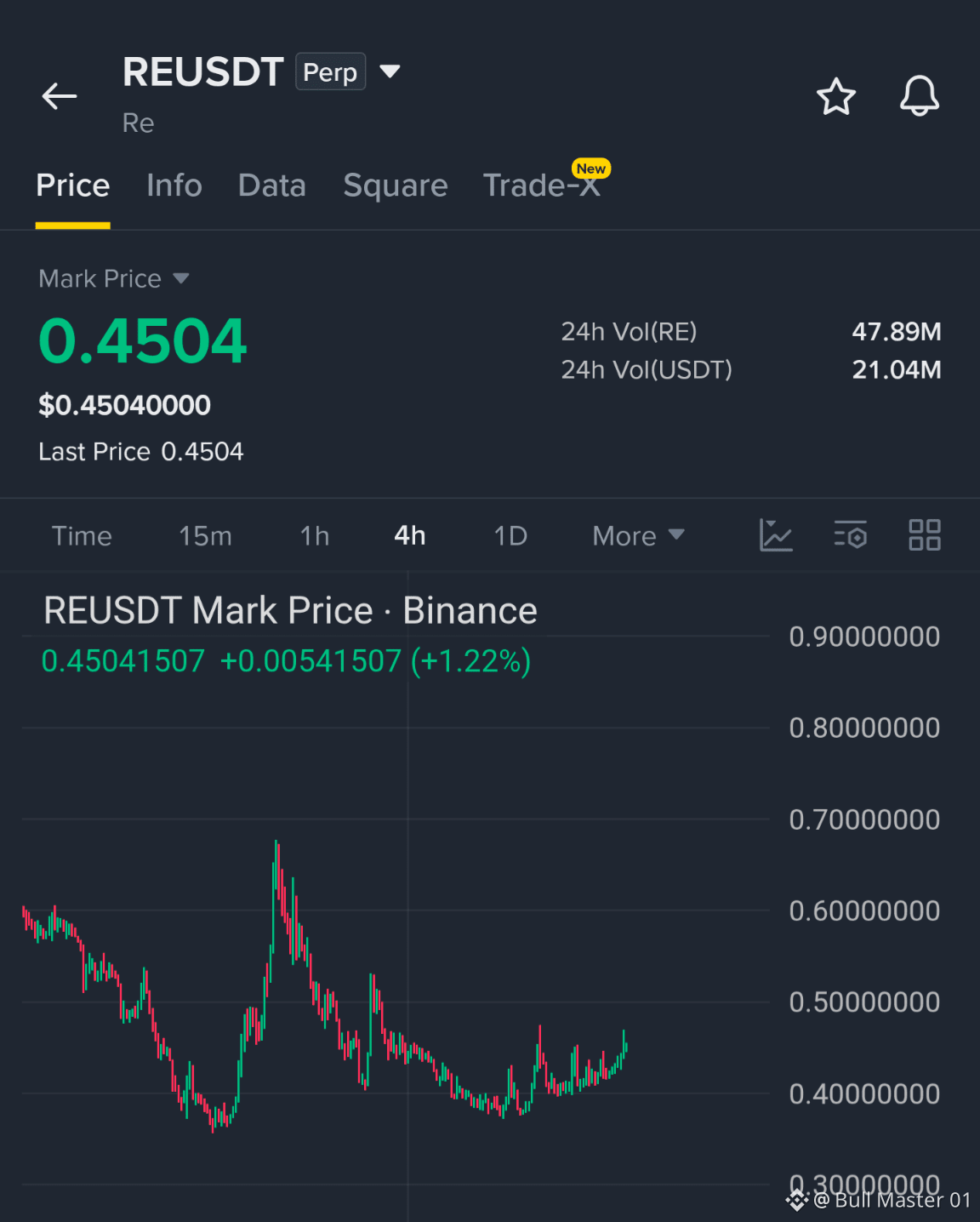Tap the +1.22% change readout
Image resolution: width=980 pixels, height=1222 pixels.
470,660
